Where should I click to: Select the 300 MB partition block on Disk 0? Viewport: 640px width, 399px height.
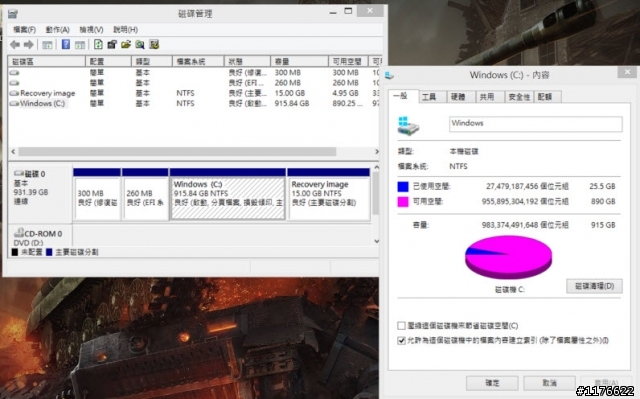click(97, 194)
